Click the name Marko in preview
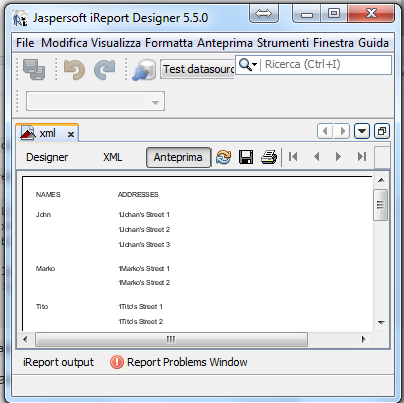 click(45, 269)
